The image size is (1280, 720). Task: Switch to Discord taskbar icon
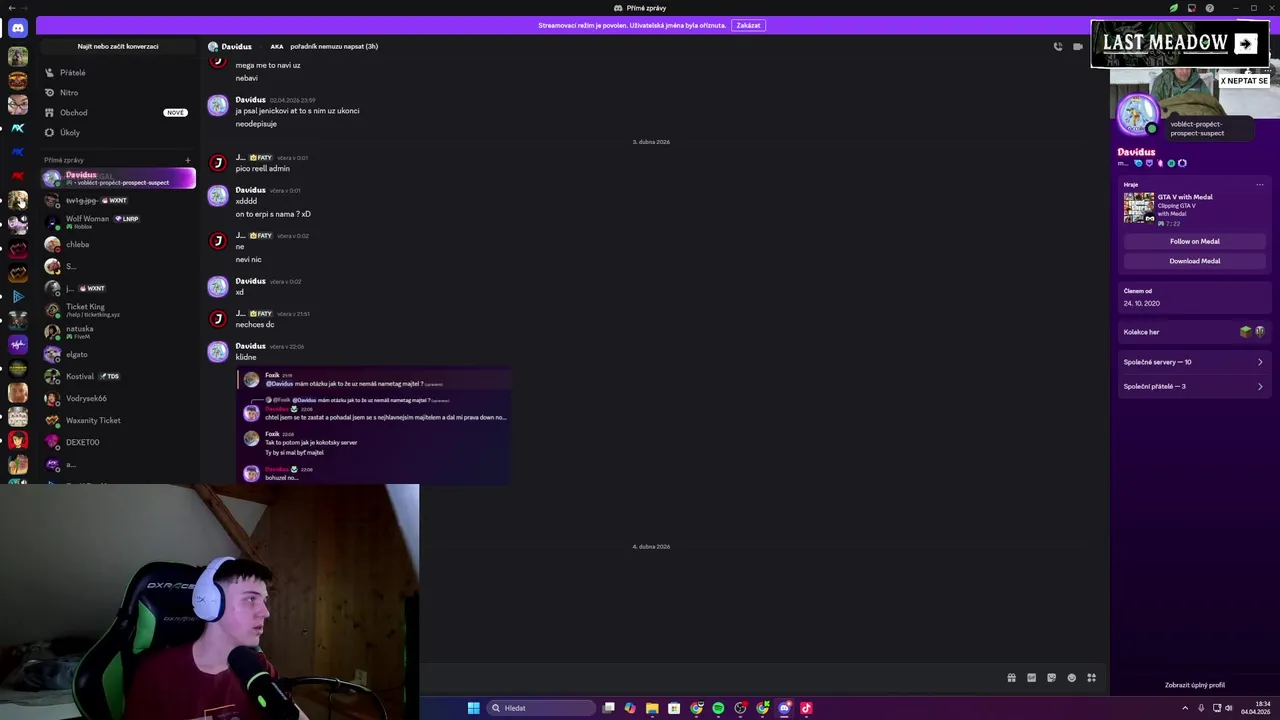click(784, 708)
